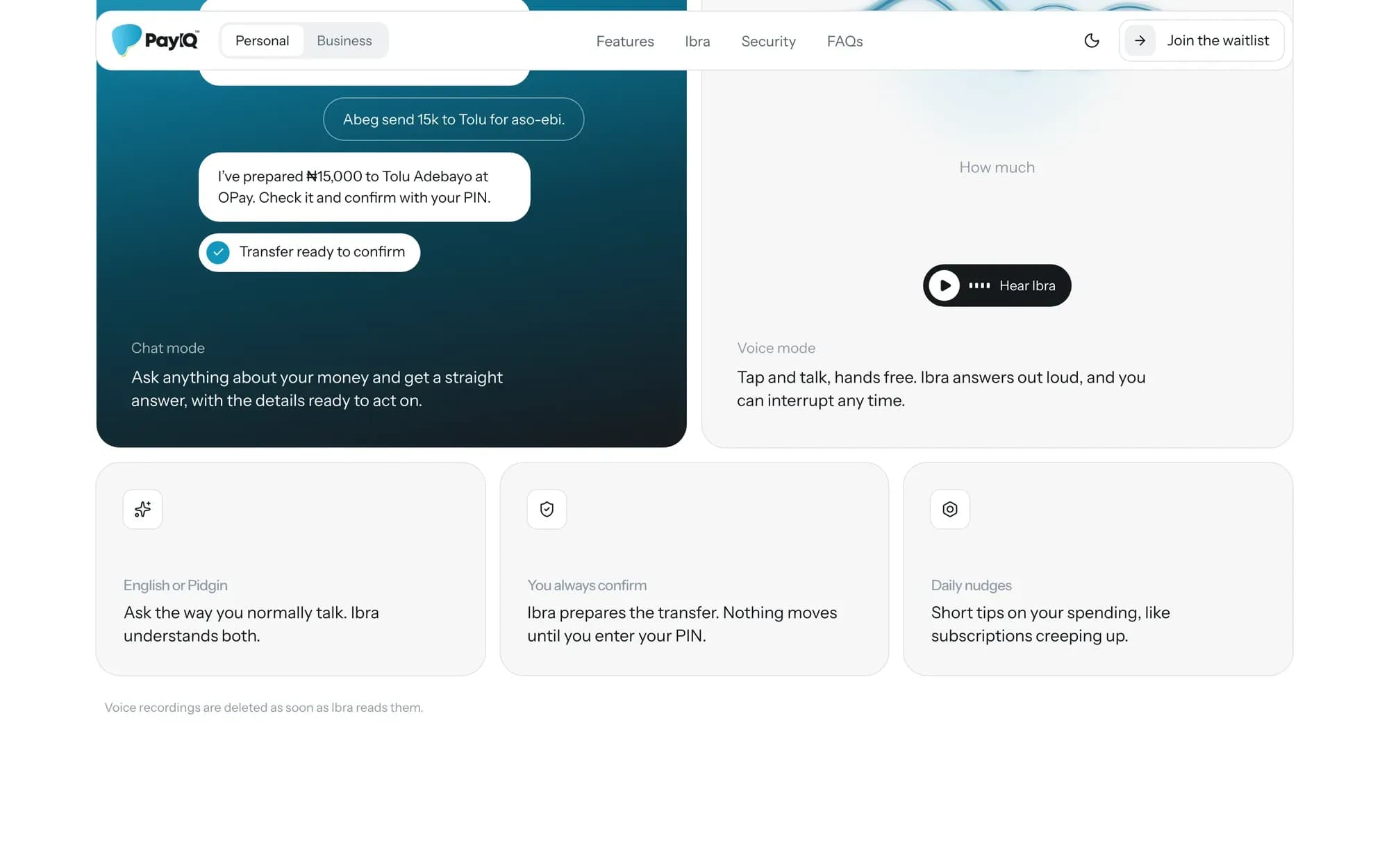Click the 'How much' transcript text
This screenshot has width=1389, height=868.
coord(997,167)
